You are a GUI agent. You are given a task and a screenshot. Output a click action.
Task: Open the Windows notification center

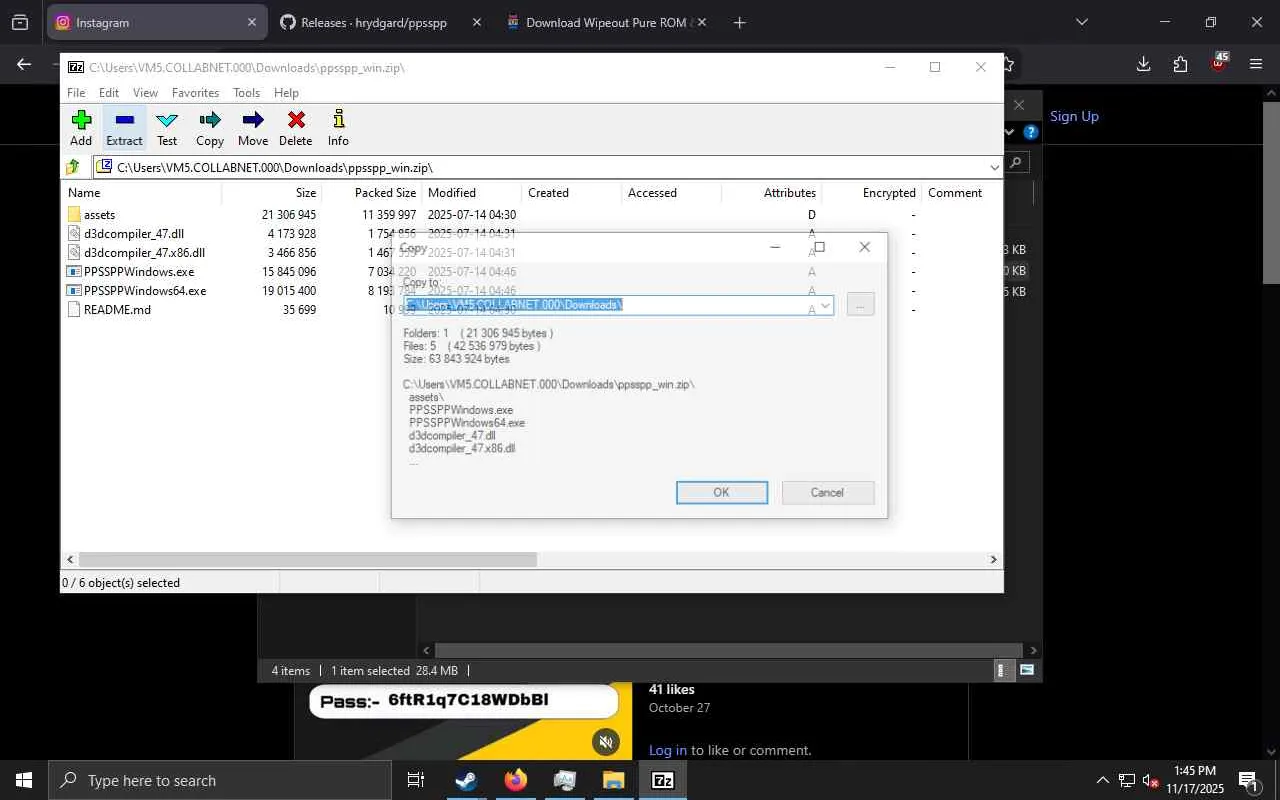[x=1248, y=780]
